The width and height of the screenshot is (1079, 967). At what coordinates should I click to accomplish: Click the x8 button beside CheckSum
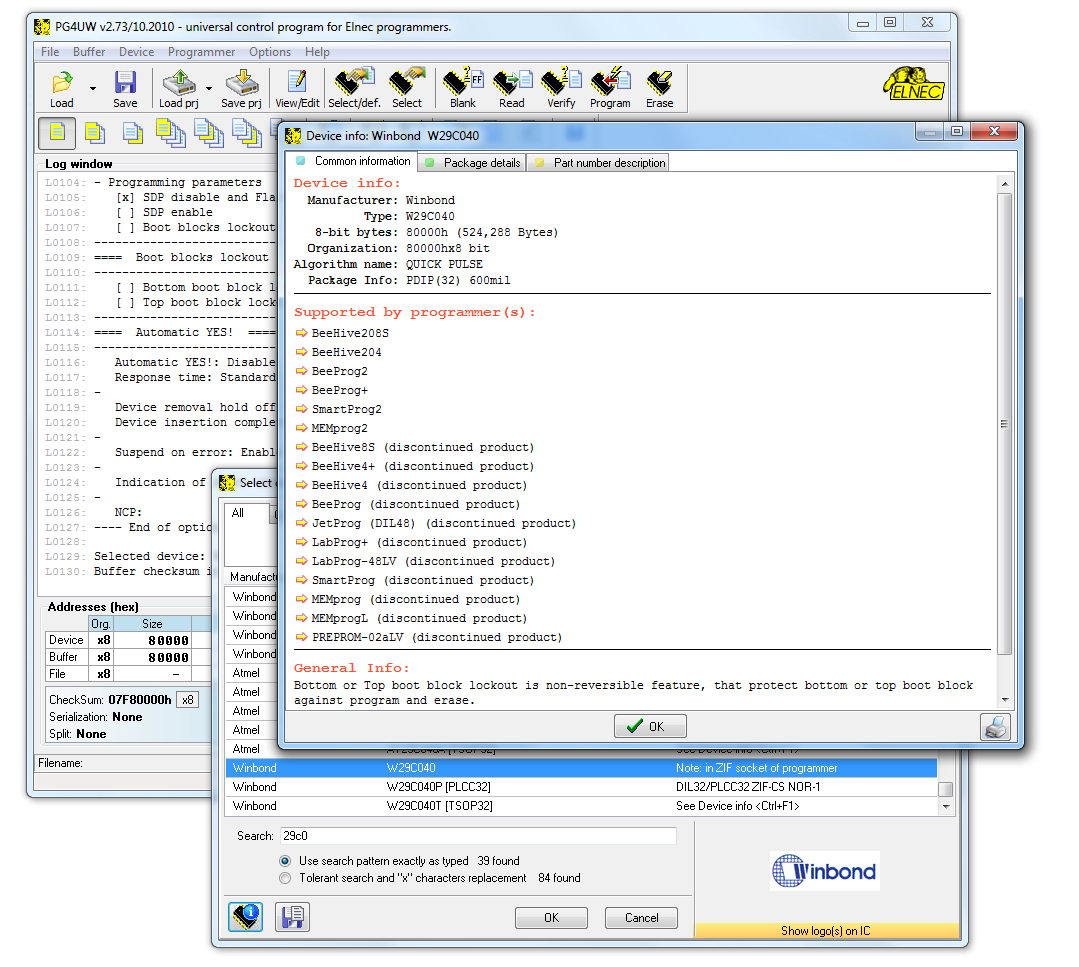coord(188,700)
